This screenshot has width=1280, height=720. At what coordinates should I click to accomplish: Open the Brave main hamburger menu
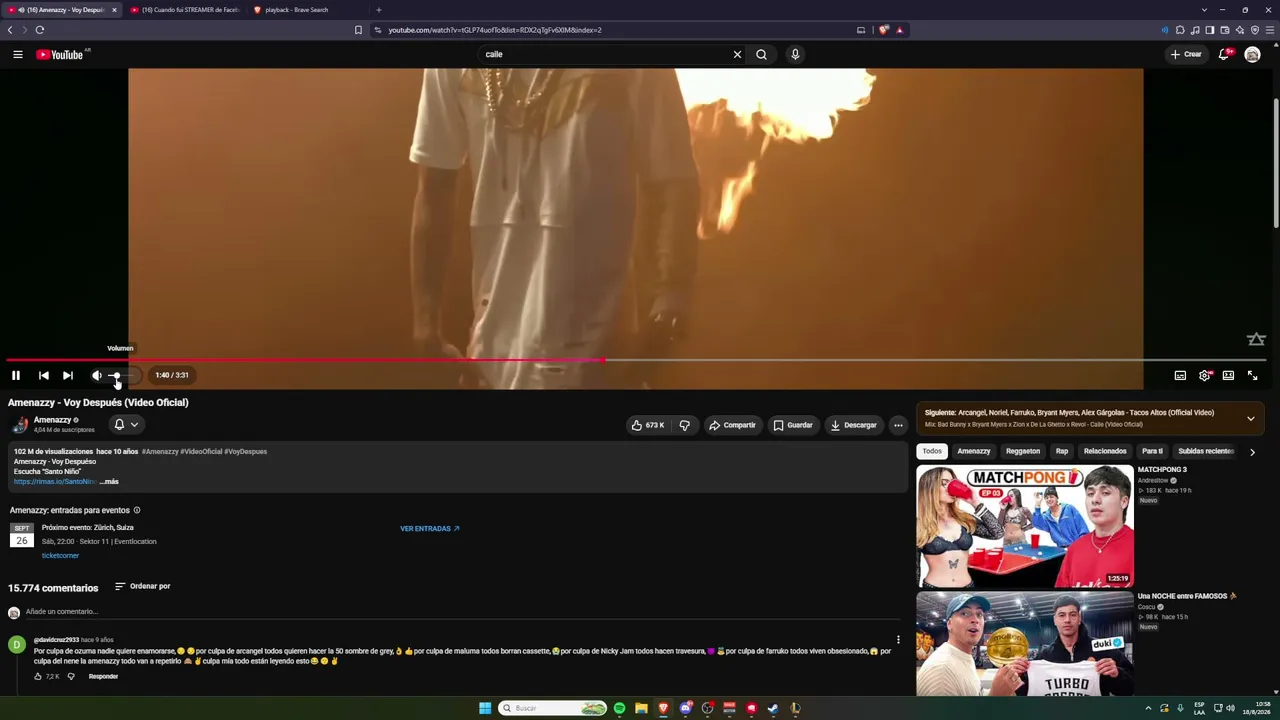pyautogui.click(x=1270, y=30)
